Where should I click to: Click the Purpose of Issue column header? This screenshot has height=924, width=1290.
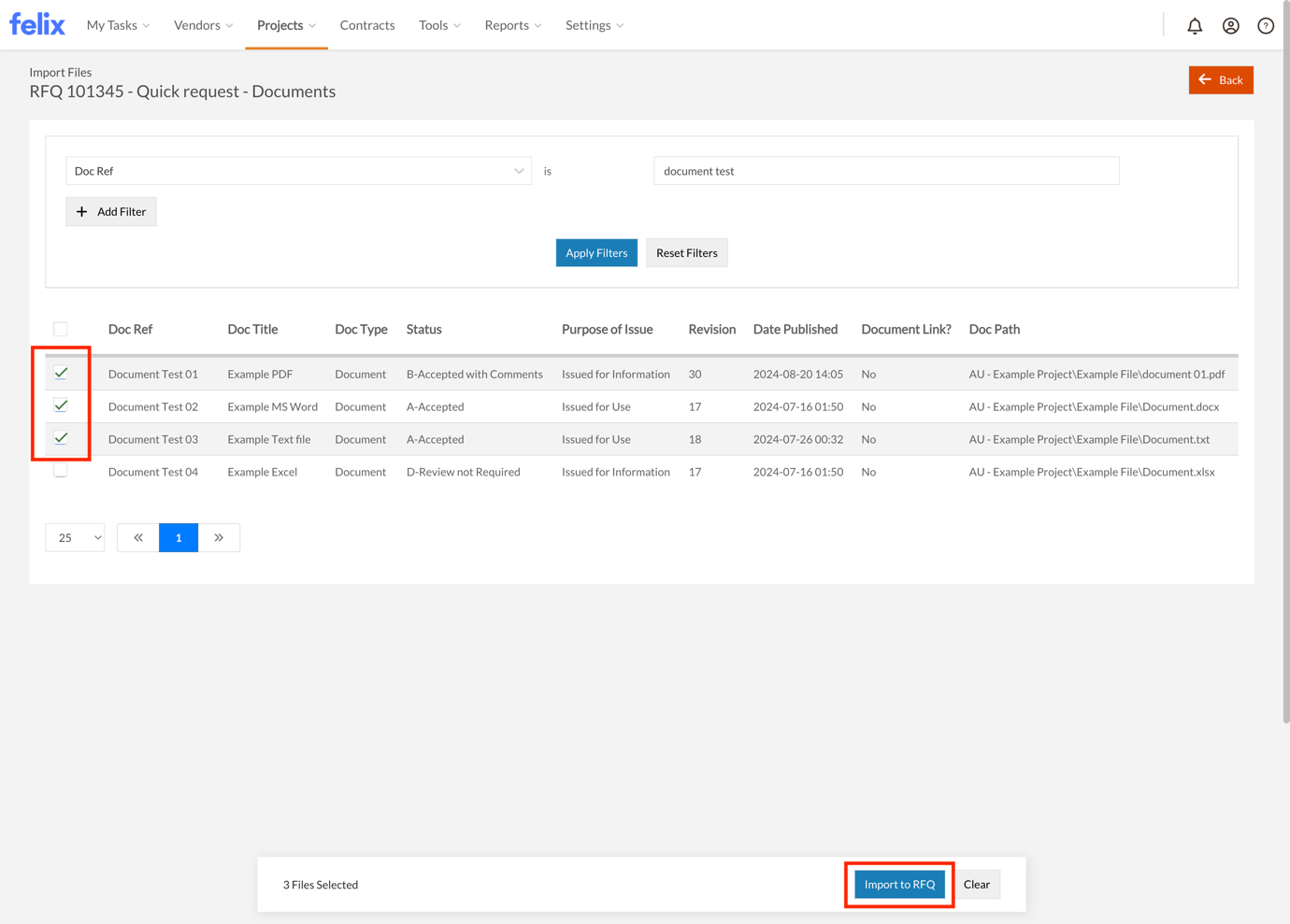coord(607,329)
